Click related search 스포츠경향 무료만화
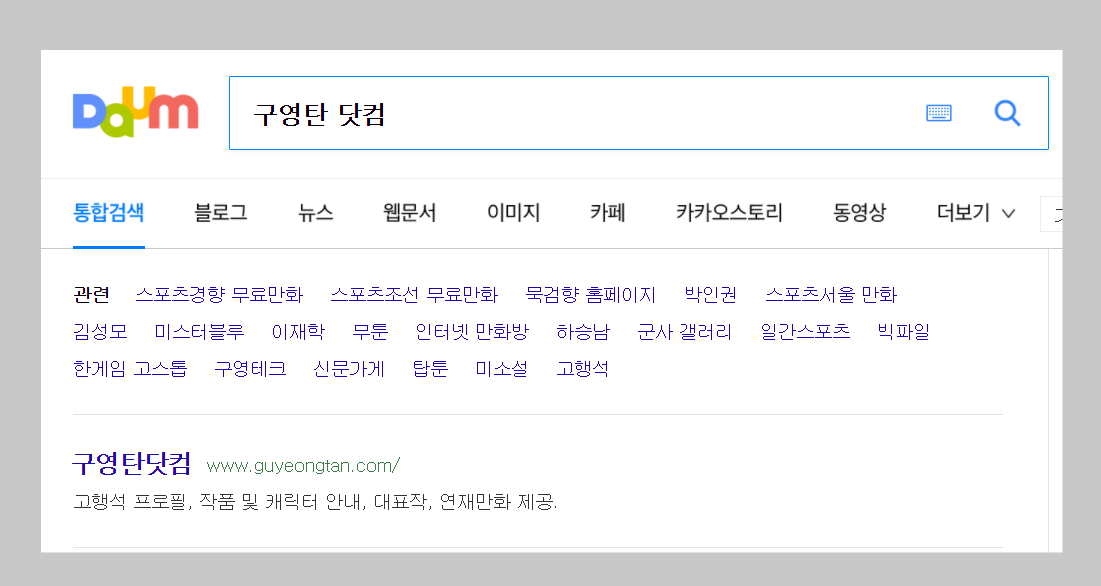The height and width of the screenshot is (586, 1101). (x=219, y=294)
